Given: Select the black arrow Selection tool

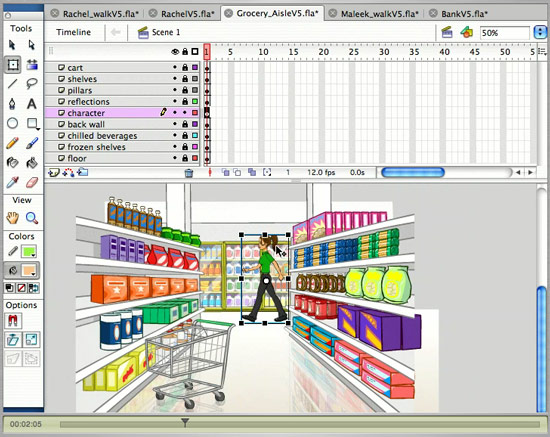Looking at the screenshot, I should click(x=12, y=45).
